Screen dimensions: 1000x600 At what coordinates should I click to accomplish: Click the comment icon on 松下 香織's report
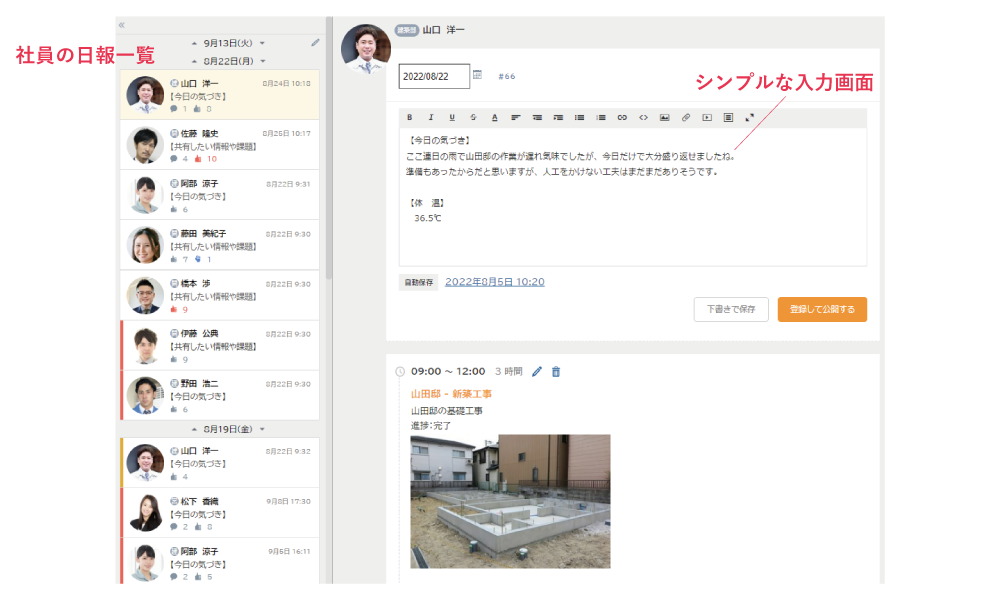click(x=173, y=527)
